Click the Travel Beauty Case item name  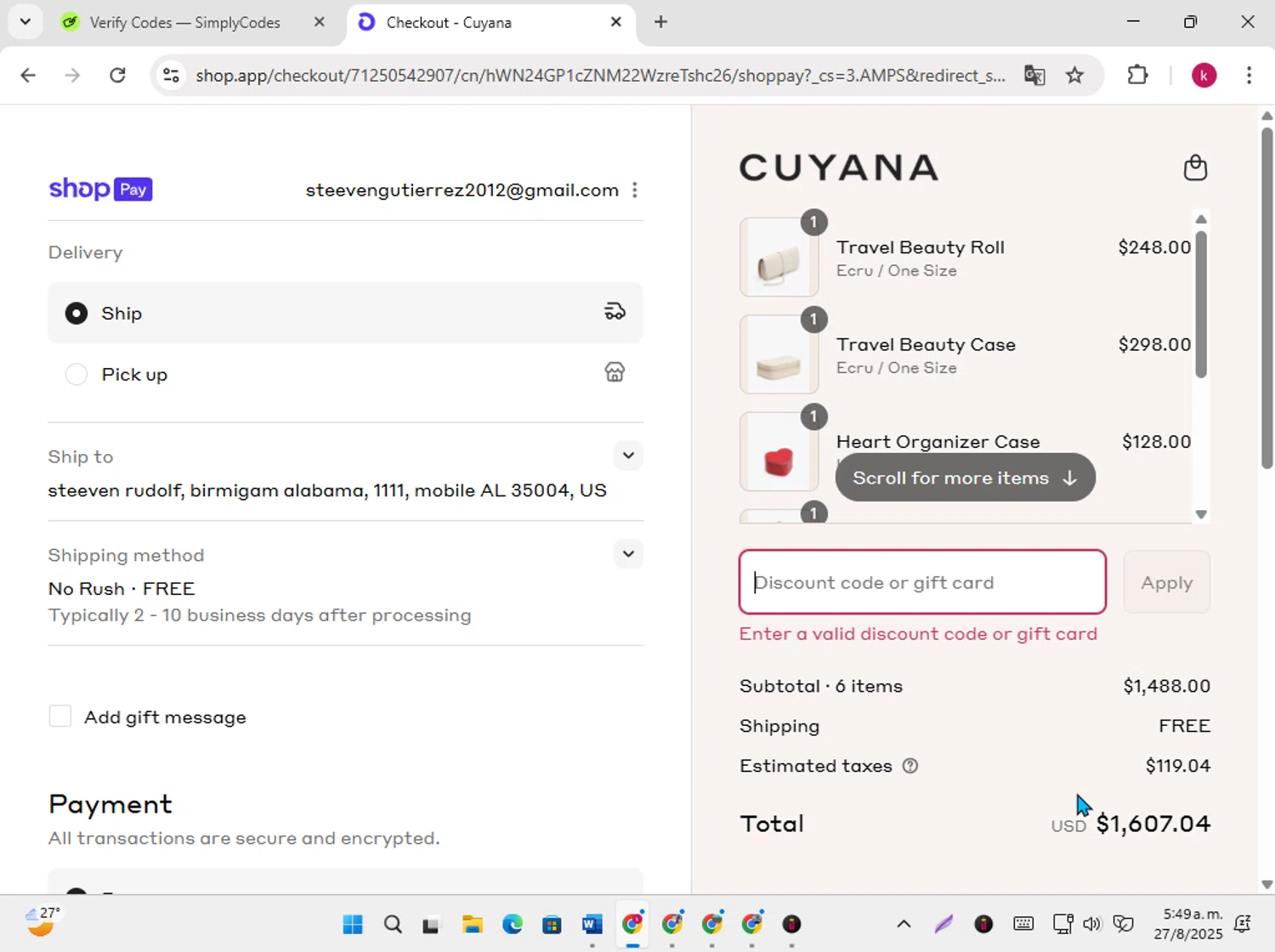926,344
